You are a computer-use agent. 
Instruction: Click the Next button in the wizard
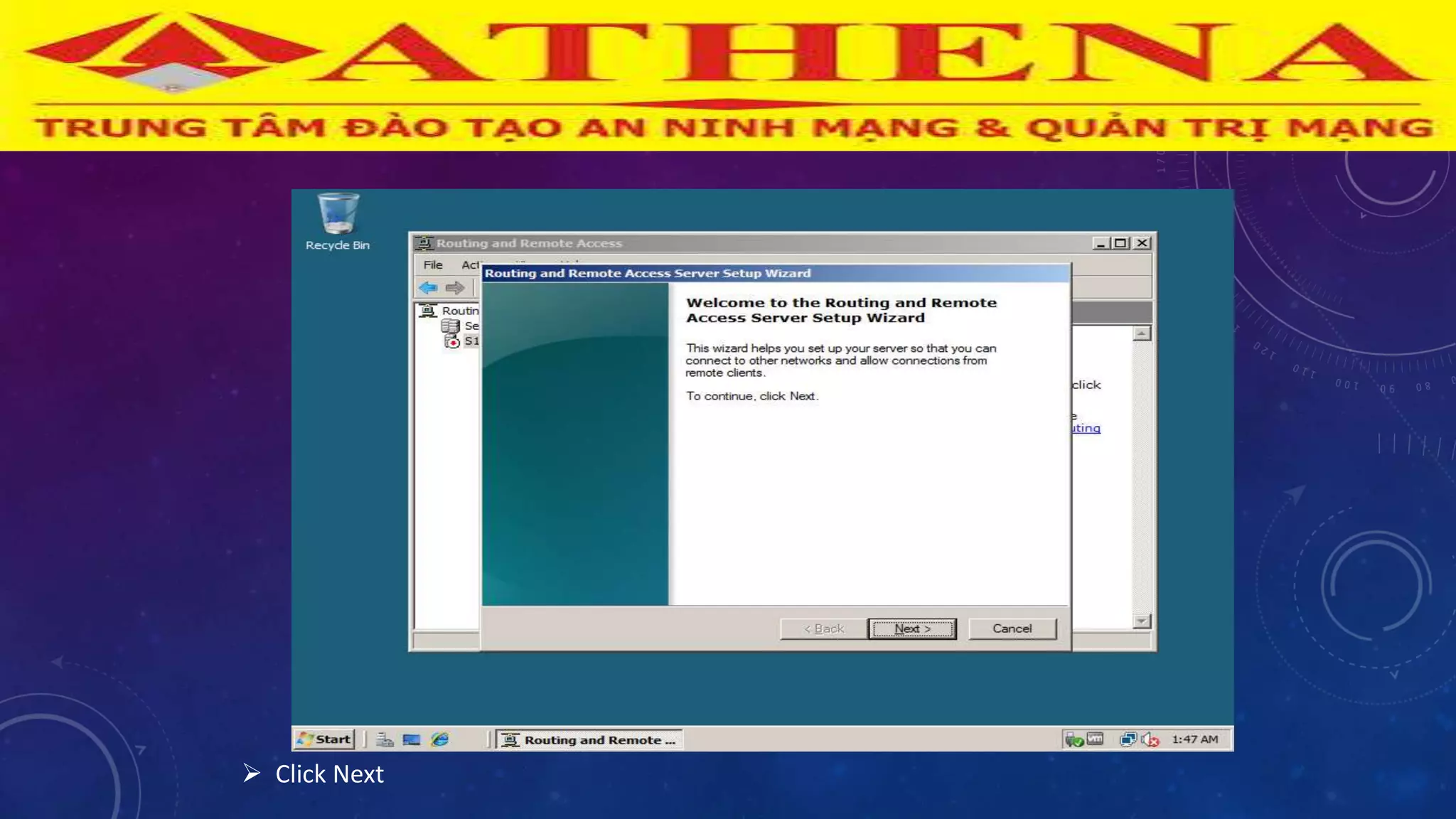[912, 628]
